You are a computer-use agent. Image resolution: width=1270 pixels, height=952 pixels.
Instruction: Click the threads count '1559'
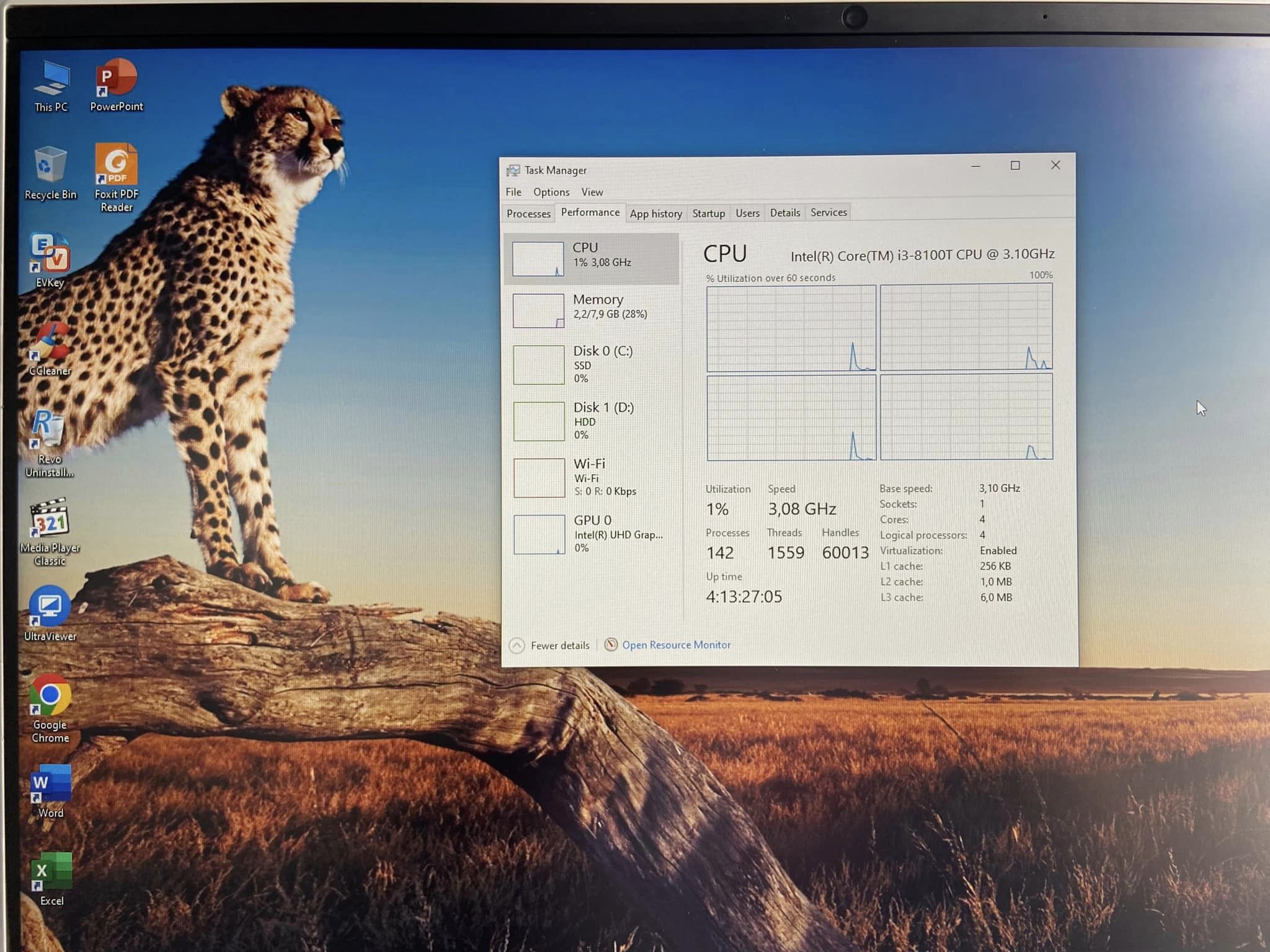(786, 552)
